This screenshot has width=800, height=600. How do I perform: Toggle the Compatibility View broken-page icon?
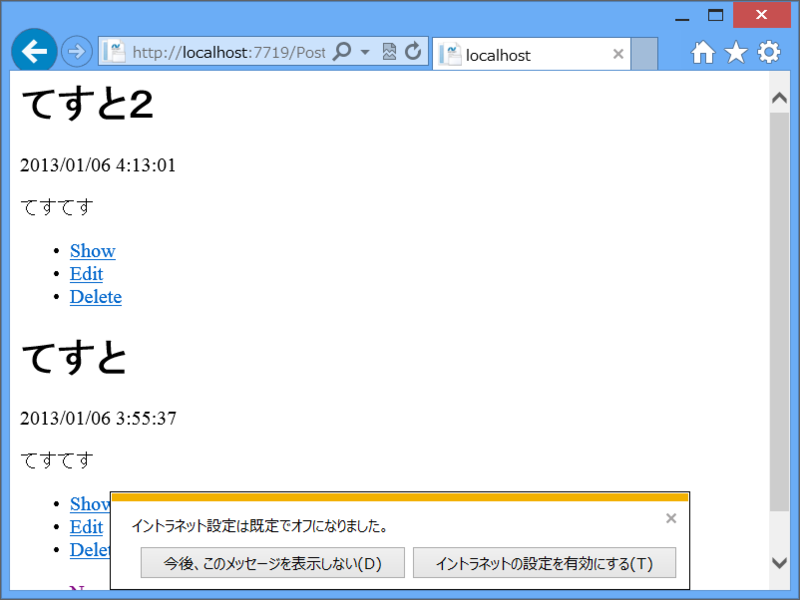tap(389, 52)
